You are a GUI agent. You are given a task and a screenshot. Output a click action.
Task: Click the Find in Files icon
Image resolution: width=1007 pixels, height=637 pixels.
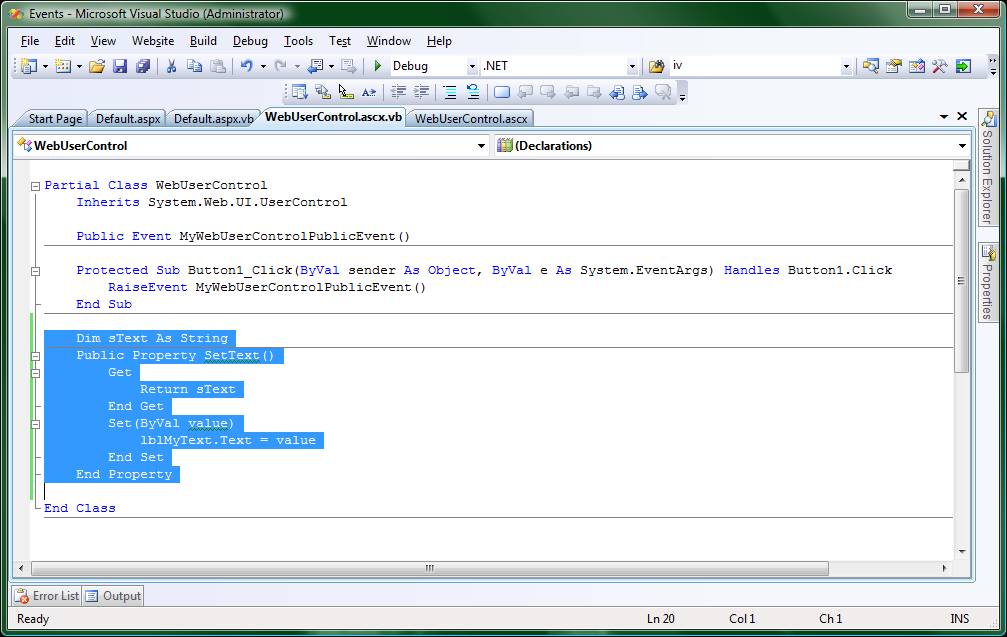656,66
